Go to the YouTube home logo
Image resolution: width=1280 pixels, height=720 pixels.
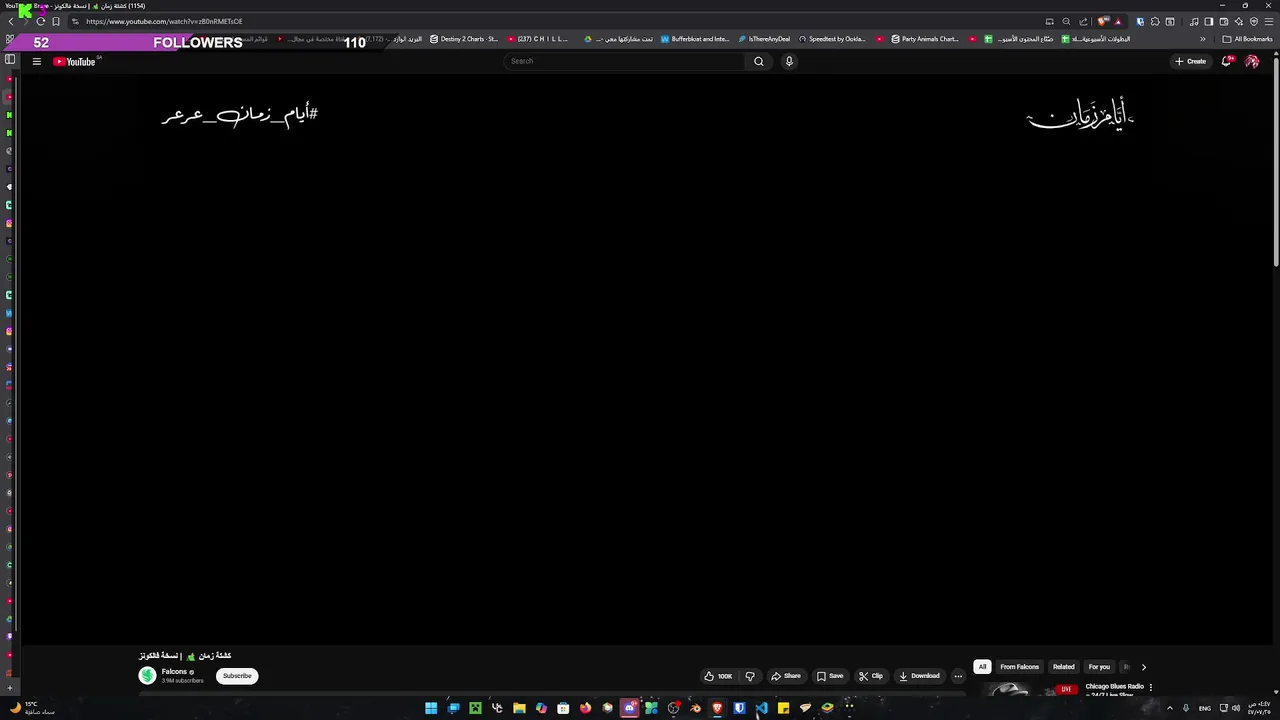coord(75,61)
